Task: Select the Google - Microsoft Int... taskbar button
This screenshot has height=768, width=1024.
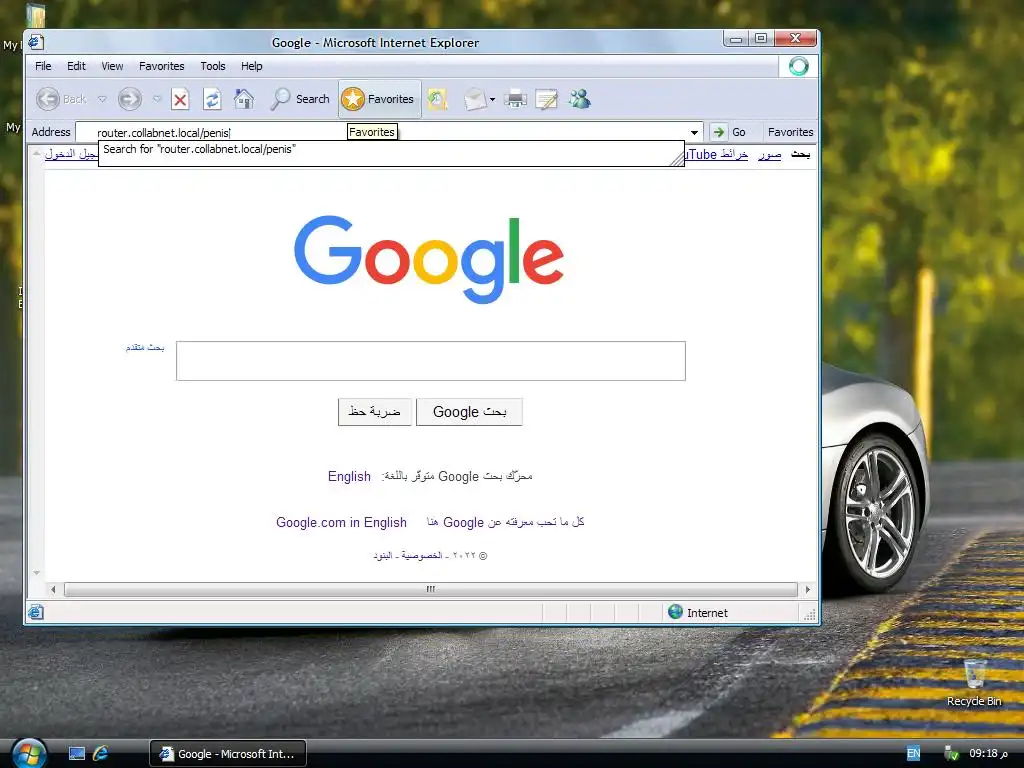Action: (x=228, y=754)
